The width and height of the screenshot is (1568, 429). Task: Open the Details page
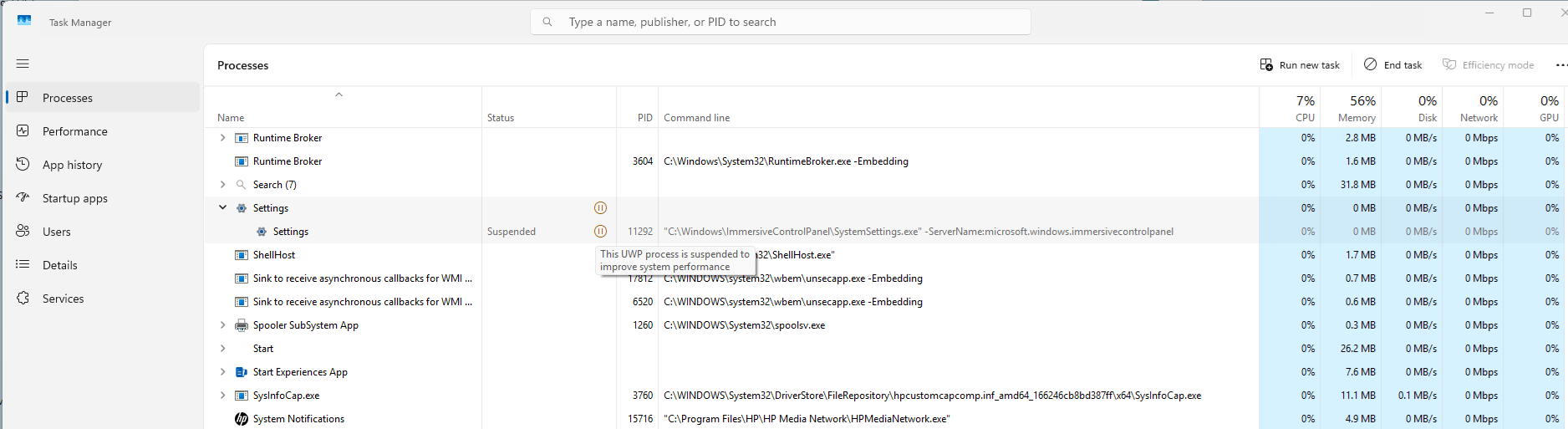coord(104,265)
